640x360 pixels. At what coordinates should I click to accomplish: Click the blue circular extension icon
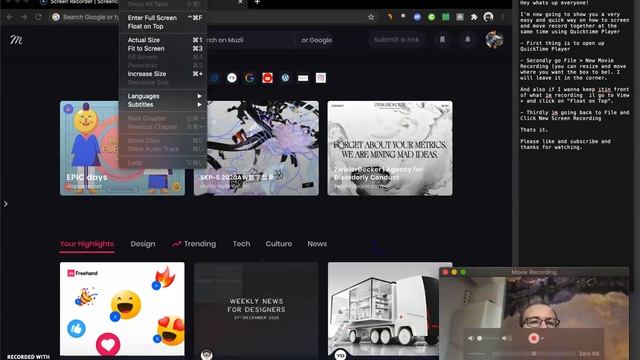click(x=417, y=17)
